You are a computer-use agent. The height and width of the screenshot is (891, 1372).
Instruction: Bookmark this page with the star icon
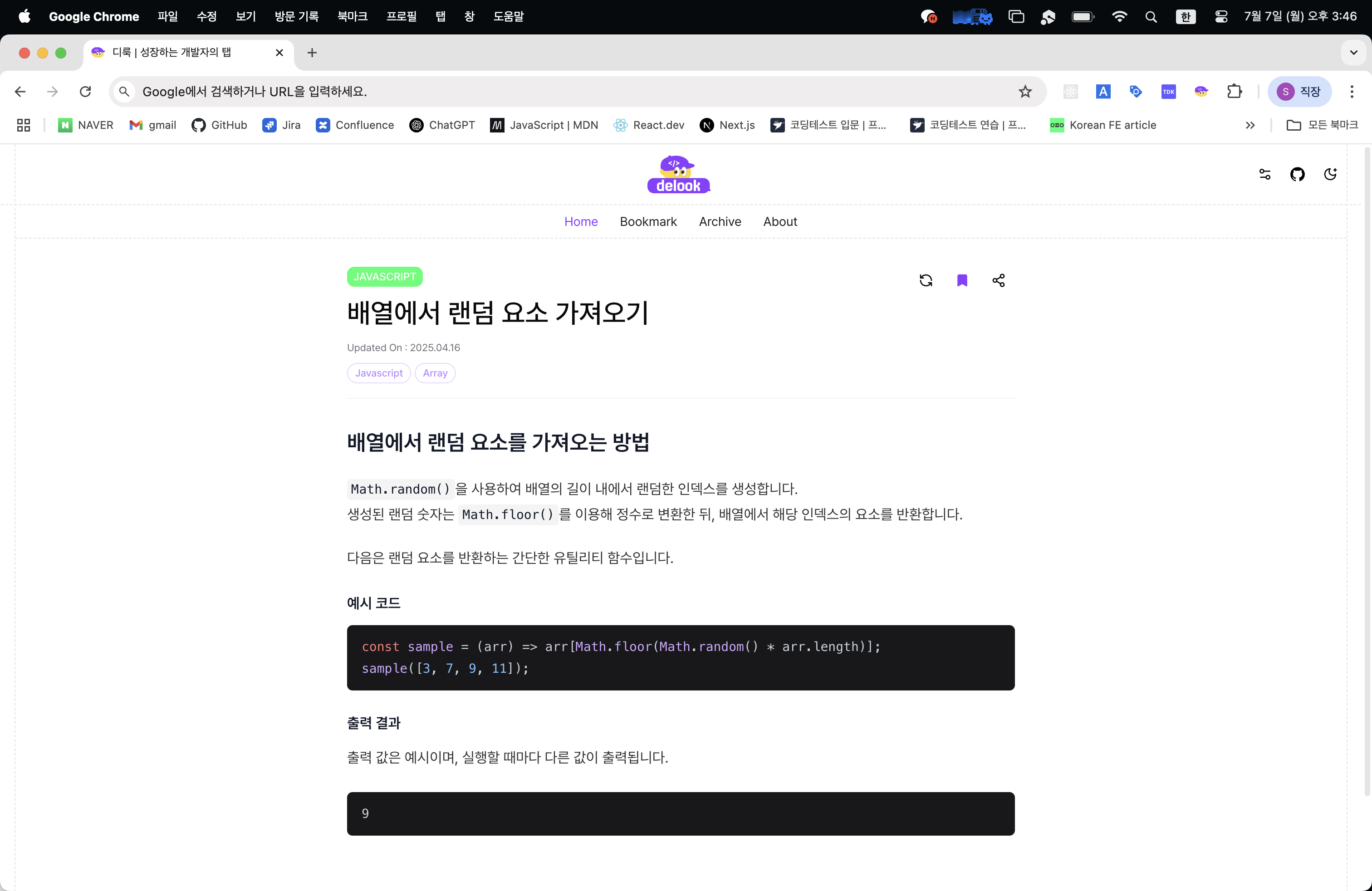[1025, 91]
